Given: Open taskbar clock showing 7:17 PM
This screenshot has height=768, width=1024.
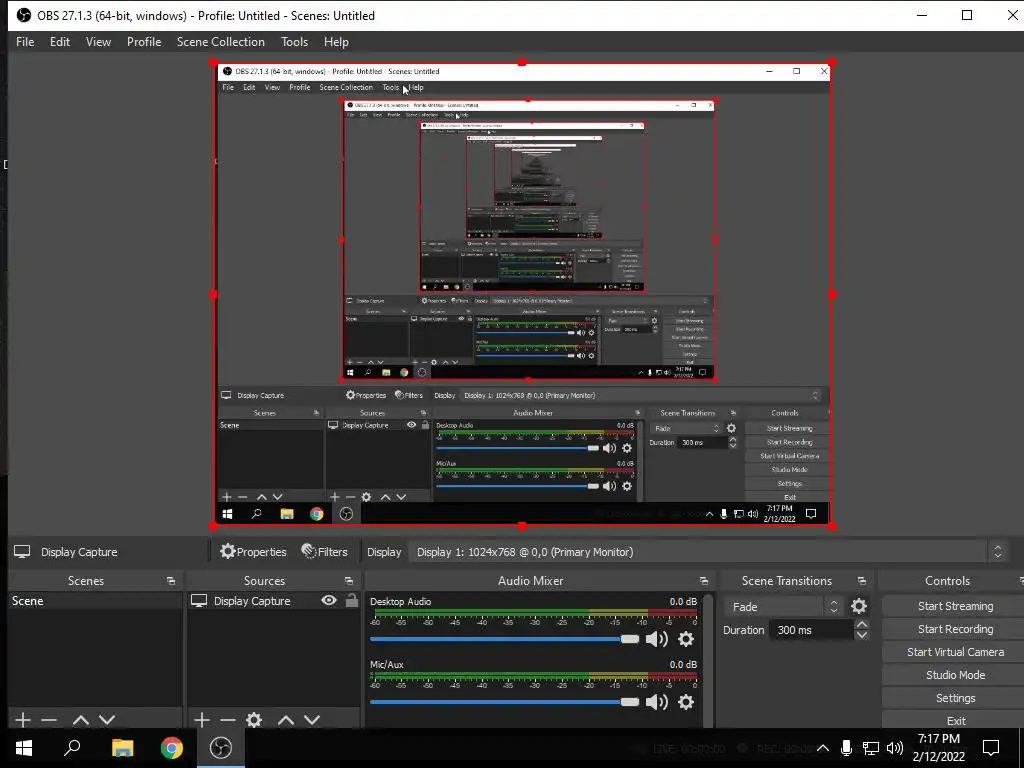Looking at the screenshot, I should click(938, 748).
